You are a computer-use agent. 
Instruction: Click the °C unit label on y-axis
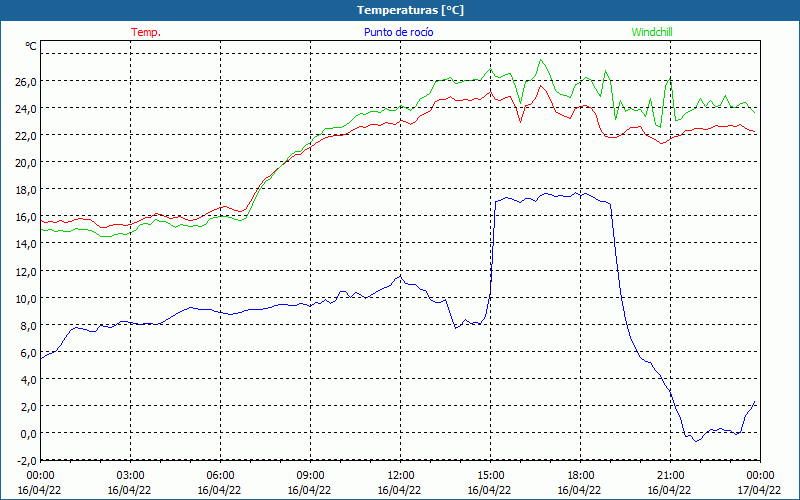(31, 46)
